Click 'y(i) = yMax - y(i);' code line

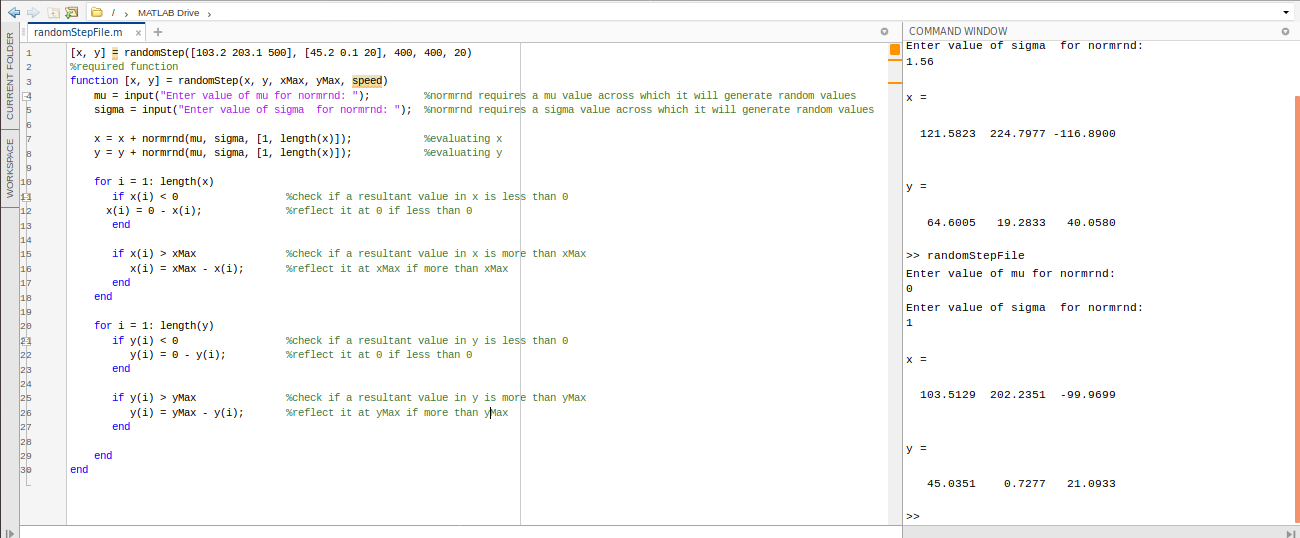187,413
